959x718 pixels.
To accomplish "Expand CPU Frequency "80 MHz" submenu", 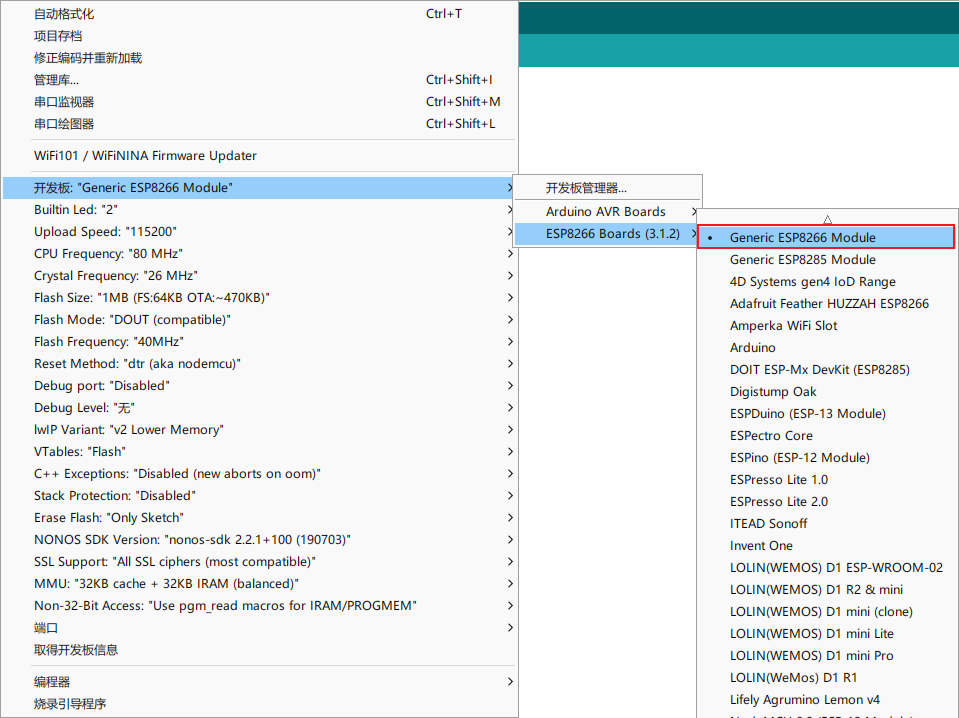I will (x=260, y=254).
